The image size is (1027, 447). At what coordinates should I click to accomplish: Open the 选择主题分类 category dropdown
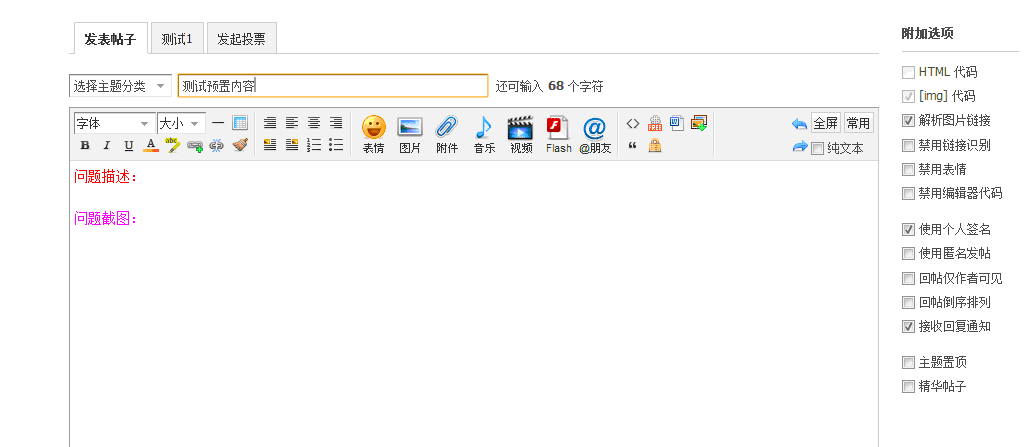click(120, 86)
